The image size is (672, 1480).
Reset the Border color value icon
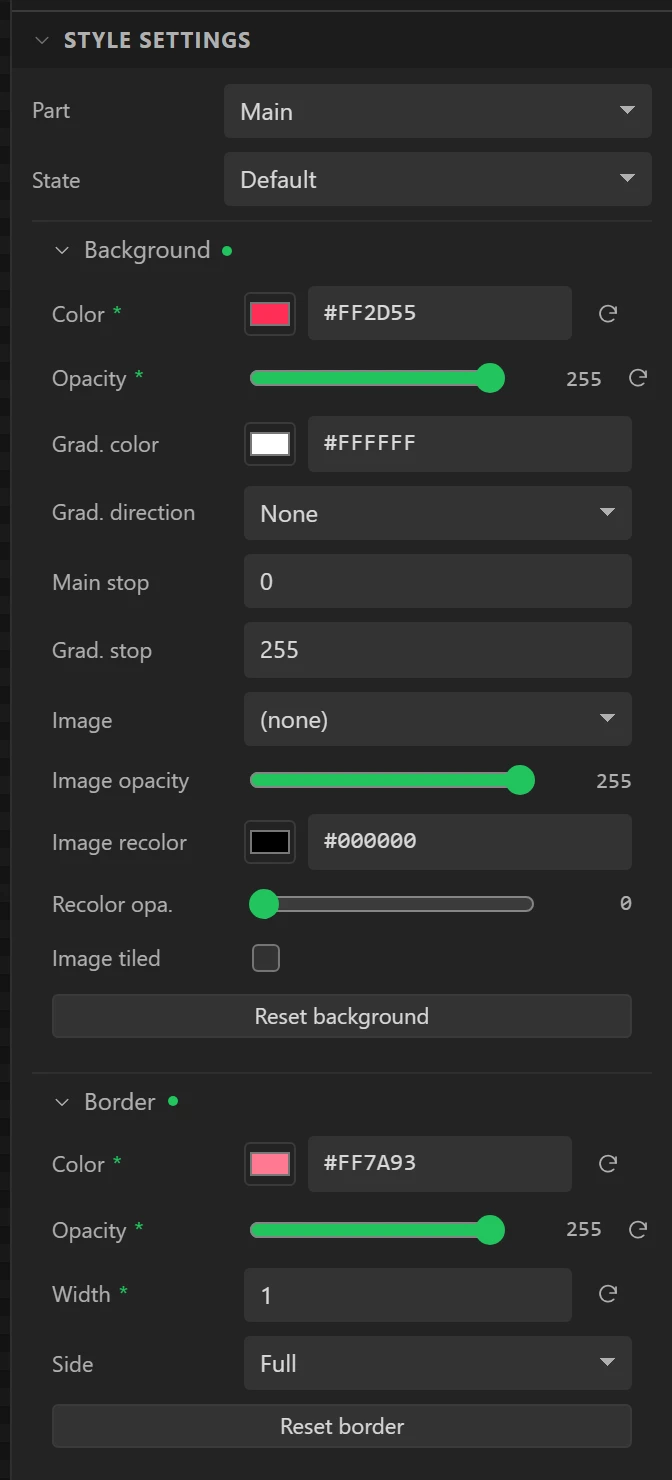click(x=607, y=1164)
